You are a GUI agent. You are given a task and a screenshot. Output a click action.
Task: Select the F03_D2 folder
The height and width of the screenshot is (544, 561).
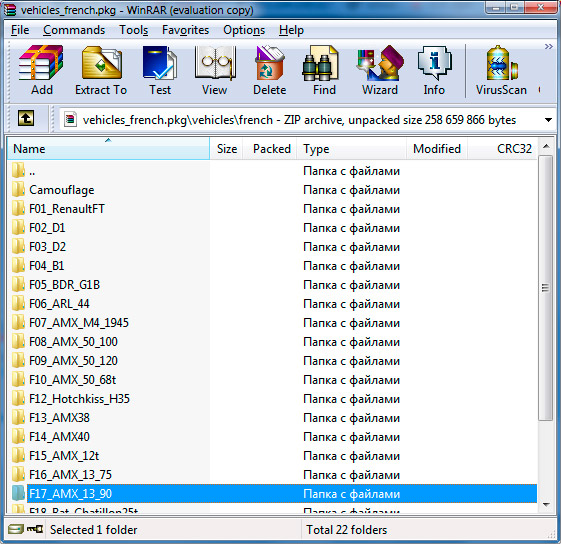click(x=272, y=247)
